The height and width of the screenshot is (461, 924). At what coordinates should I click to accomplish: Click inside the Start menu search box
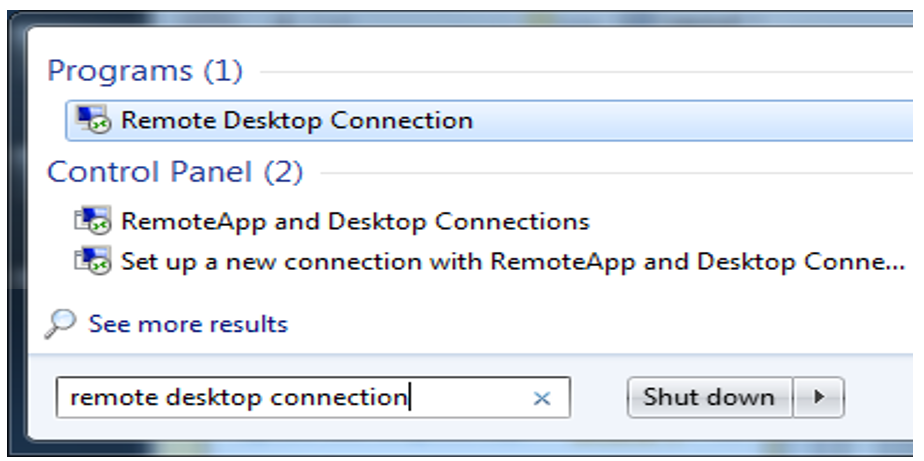tap(470, 398)
